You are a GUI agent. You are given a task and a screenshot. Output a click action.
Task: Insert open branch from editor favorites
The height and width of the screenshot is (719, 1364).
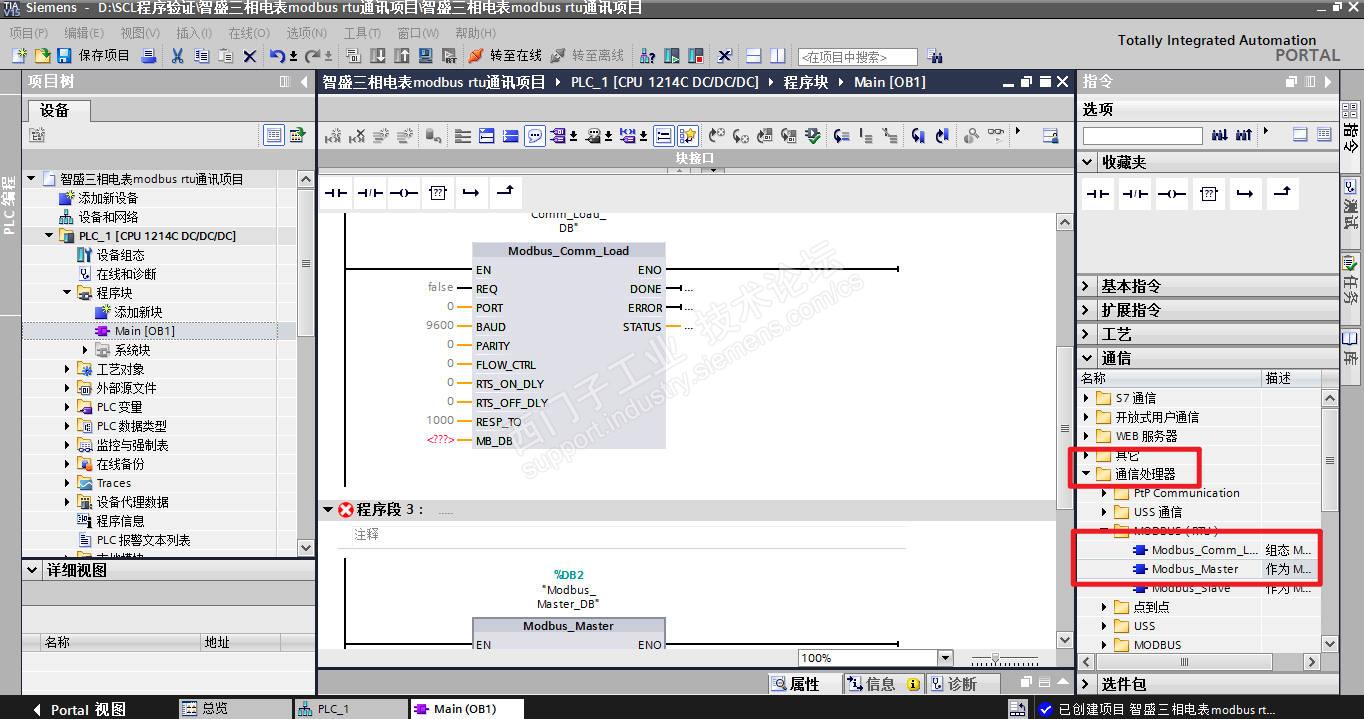[471, 193]
